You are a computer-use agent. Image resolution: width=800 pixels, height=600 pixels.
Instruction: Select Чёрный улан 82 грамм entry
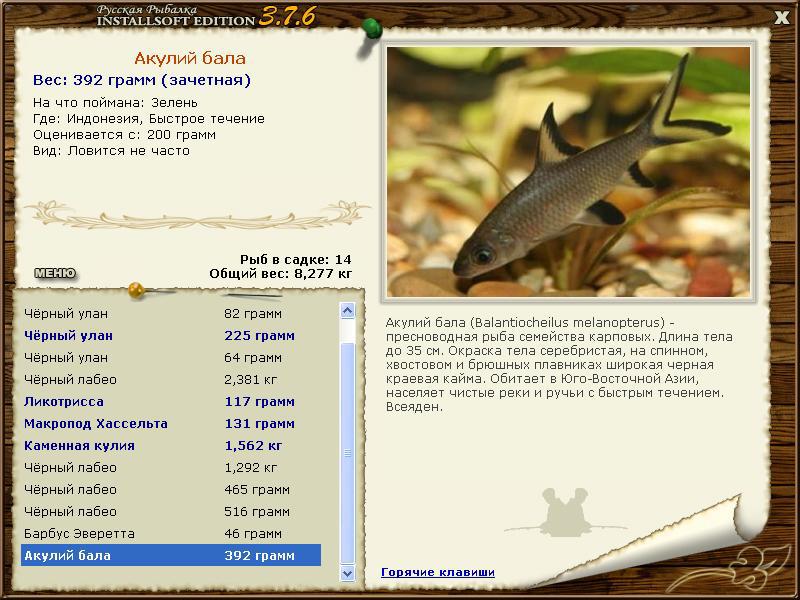point(171,314)
